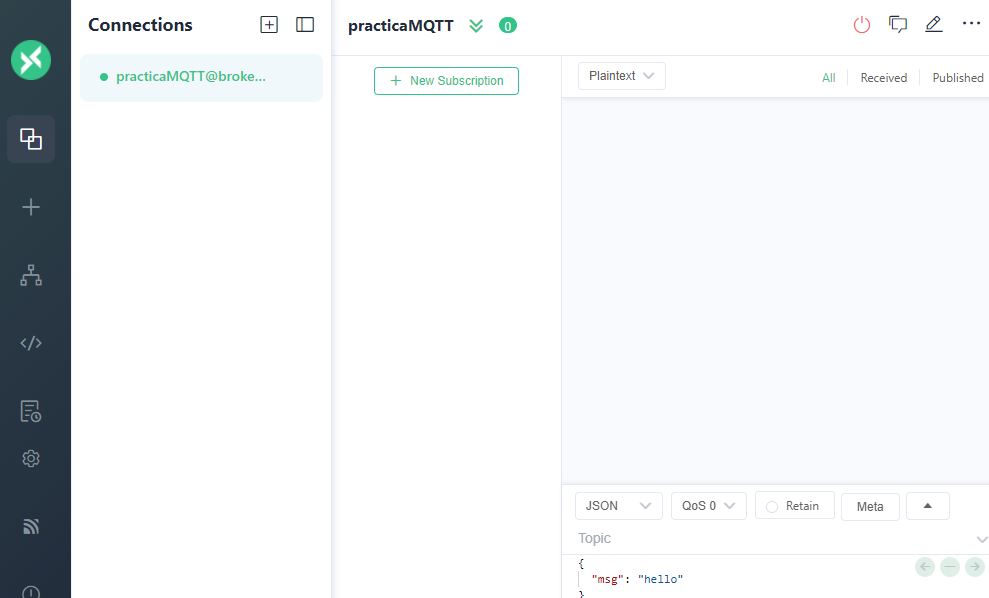989x598 pixels.
Task: Click the new connection box-plus icon
Action: 269,25
